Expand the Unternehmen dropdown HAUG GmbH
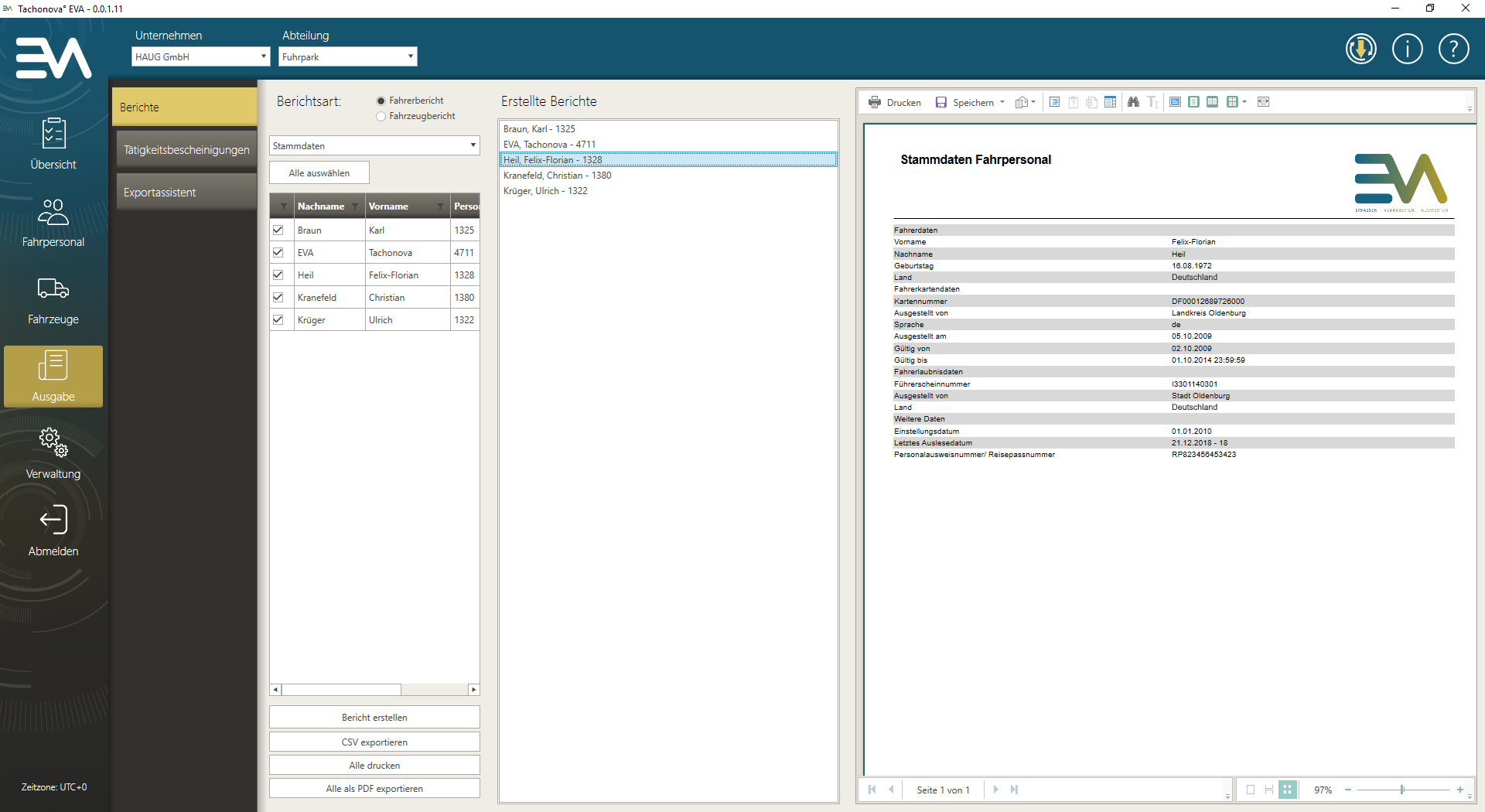The width and height of the screenshot is (1485, 812). coord(200,56)
